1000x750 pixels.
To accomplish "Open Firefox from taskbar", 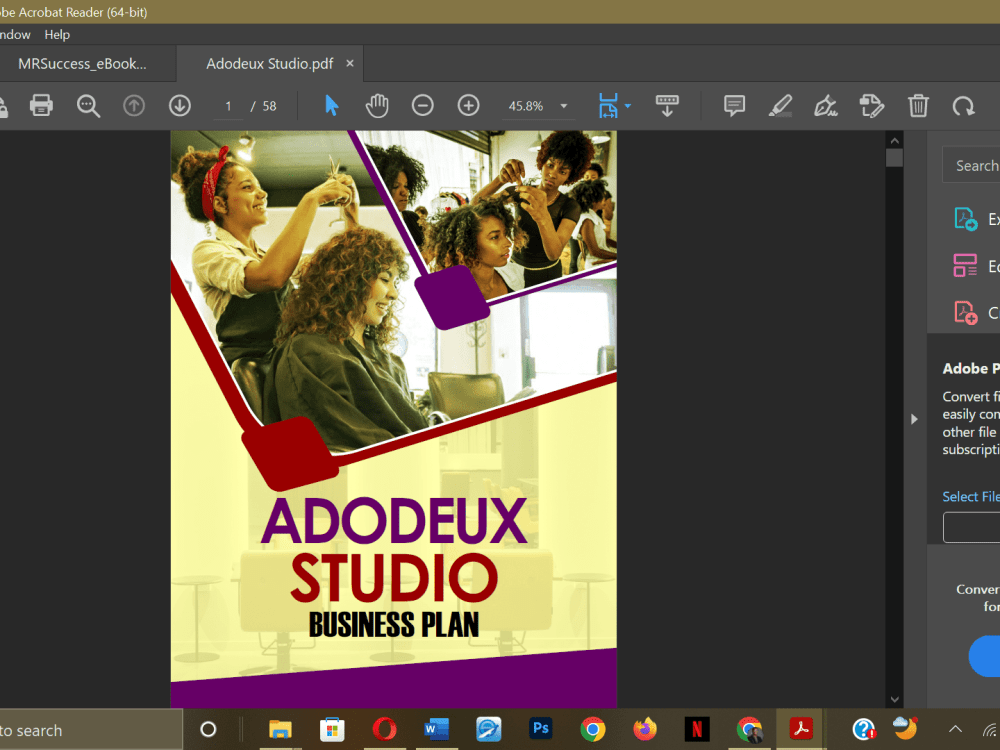I will click(x=645, y=729).
